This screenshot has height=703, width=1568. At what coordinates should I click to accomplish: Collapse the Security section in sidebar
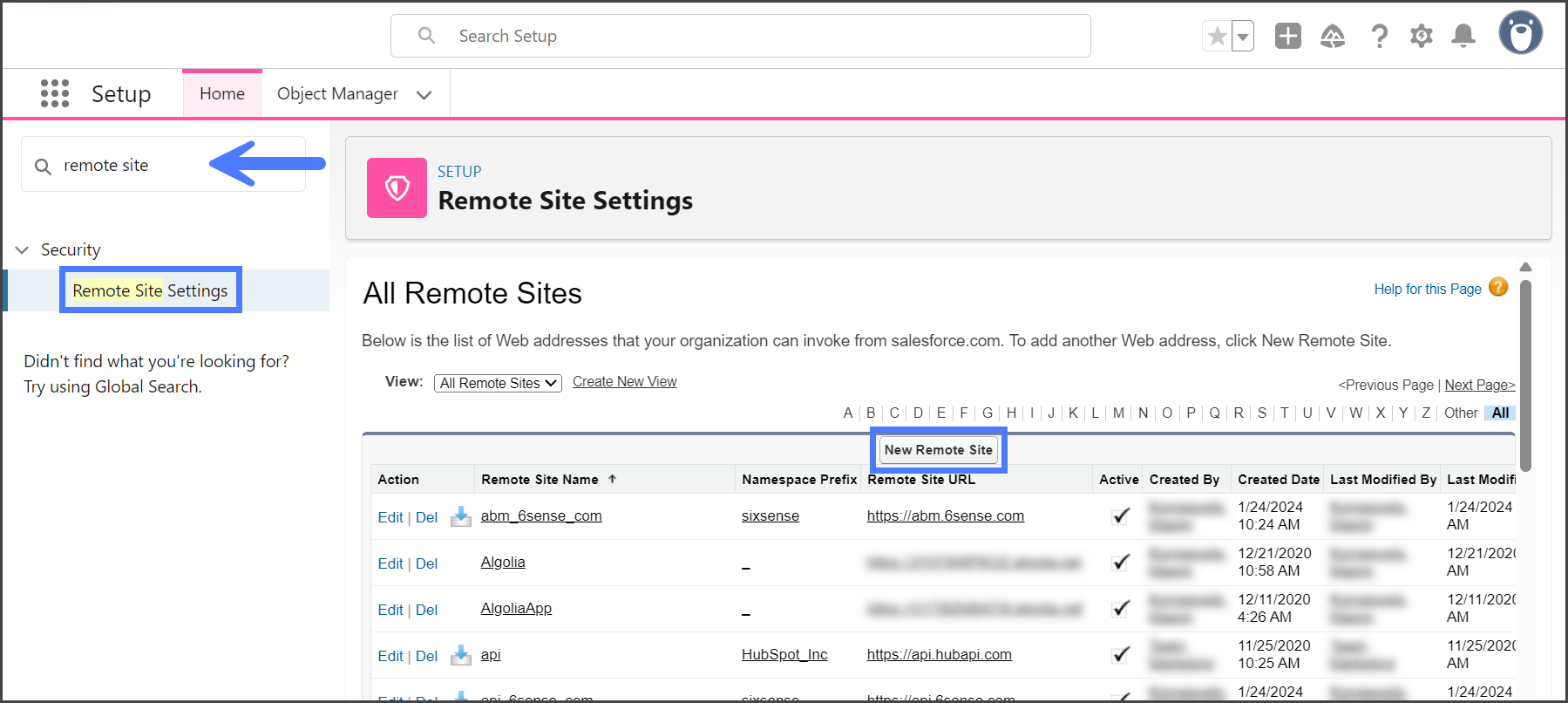(23, 250)
